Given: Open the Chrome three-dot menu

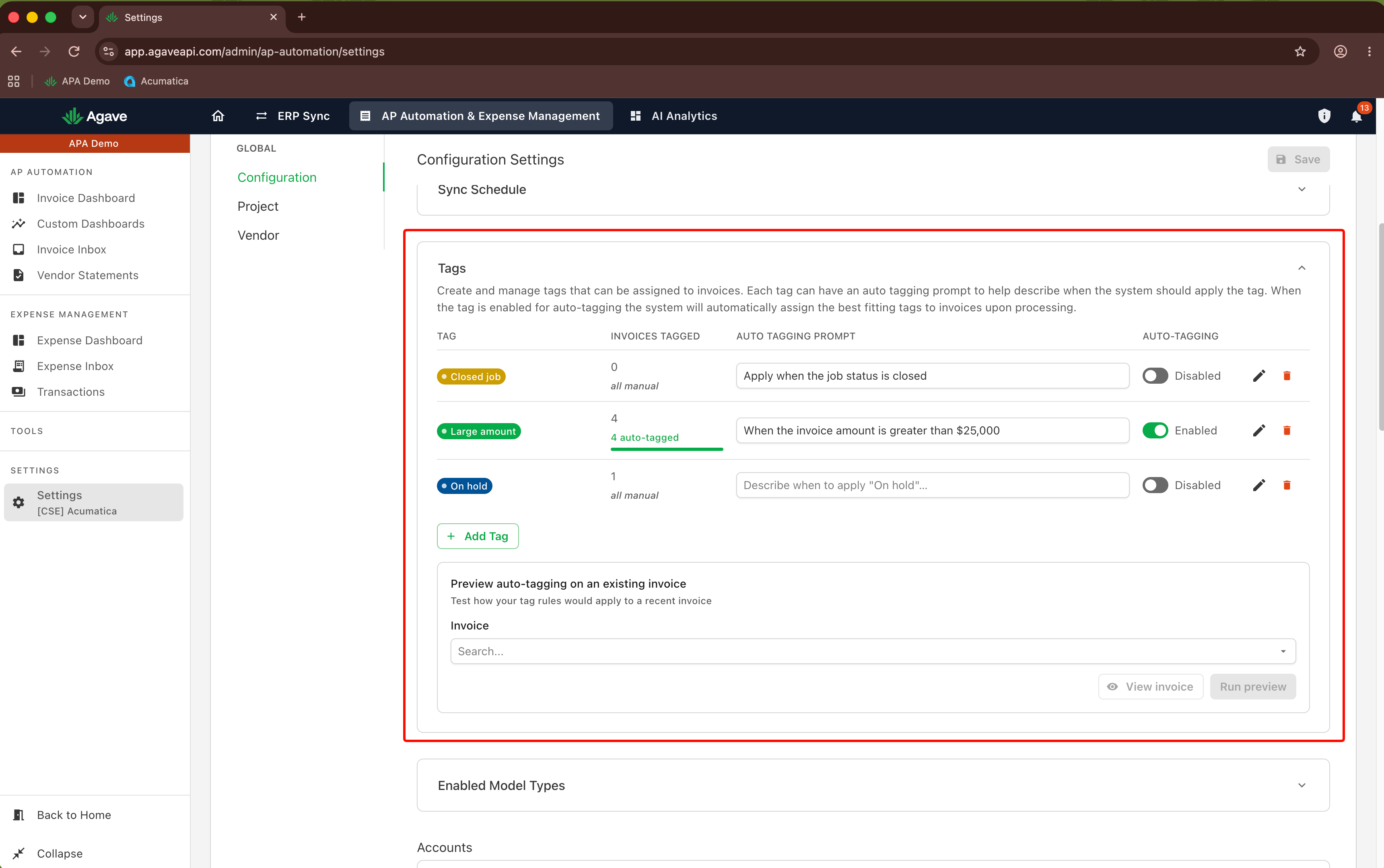Looking at the screenshot, I should [1370, 51].
